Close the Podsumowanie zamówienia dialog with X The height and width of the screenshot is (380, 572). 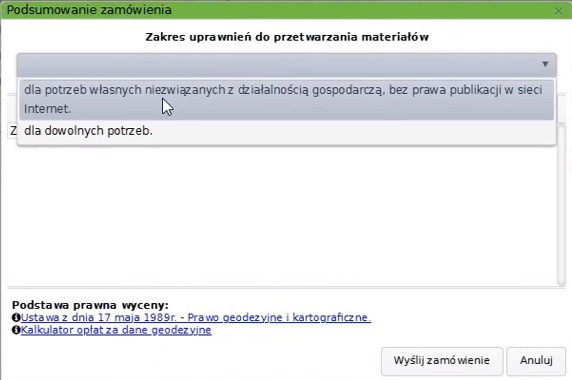pos(558,11)
